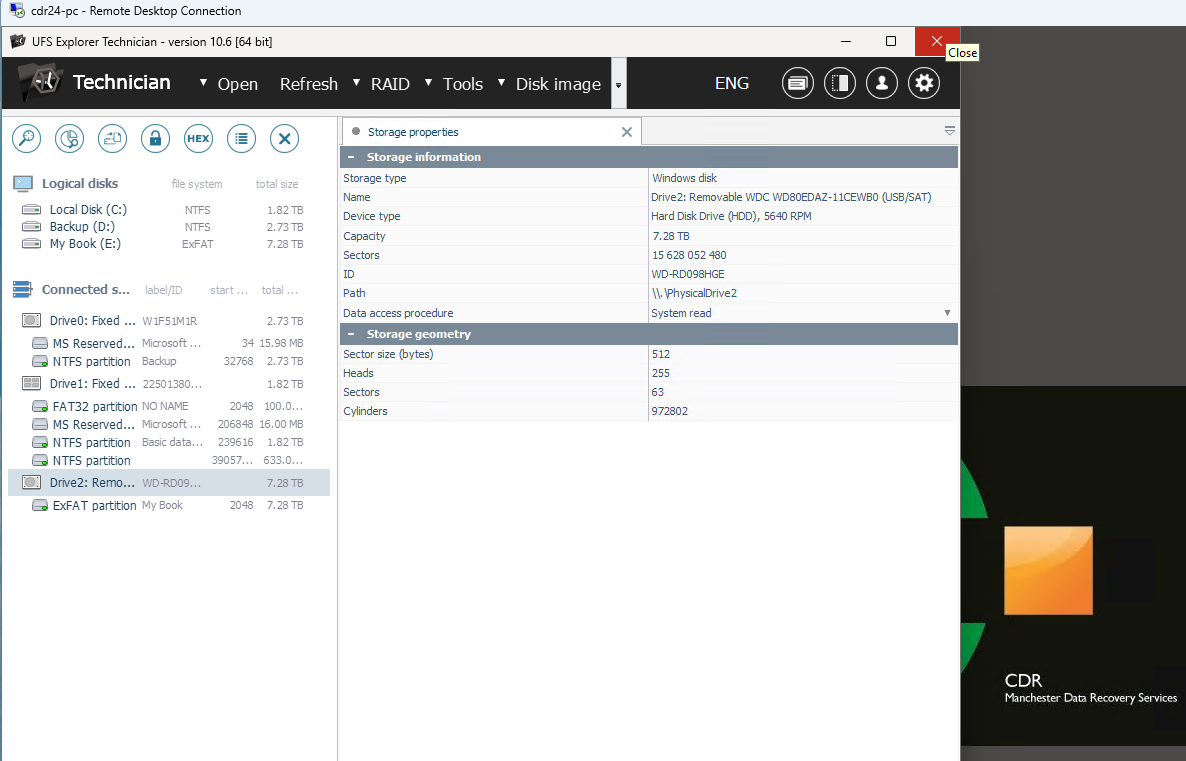
Task: Open the user account icon
Action: coord(882,83)
